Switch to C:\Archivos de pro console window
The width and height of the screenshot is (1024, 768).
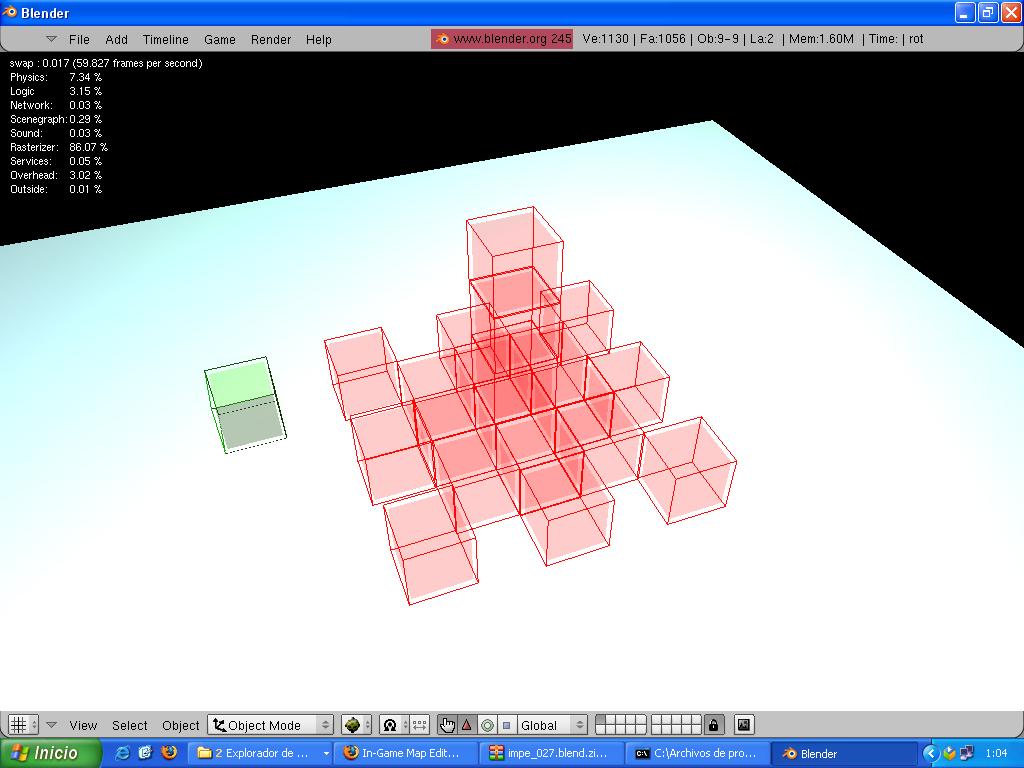697,753
